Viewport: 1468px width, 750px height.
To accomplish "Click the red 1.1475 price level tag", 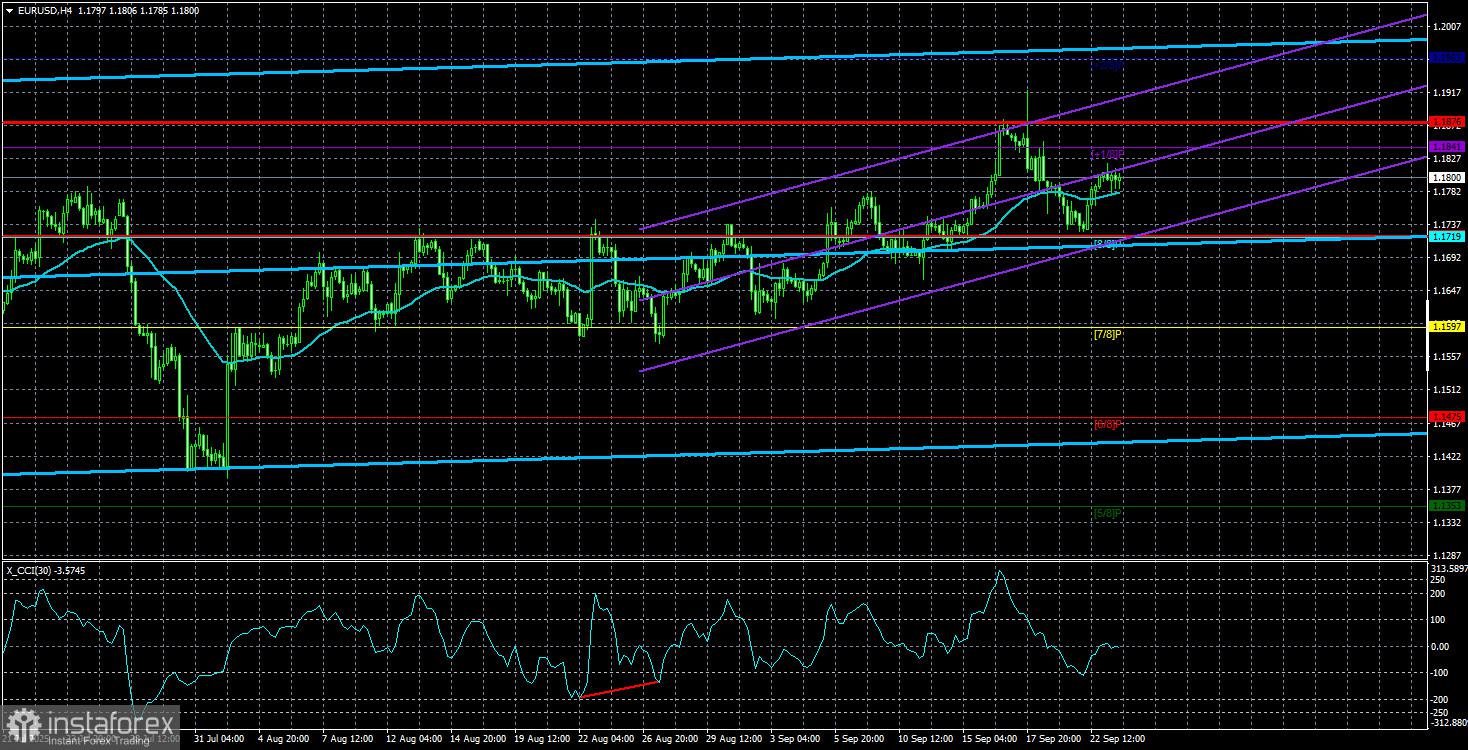I will point(1447,417).
